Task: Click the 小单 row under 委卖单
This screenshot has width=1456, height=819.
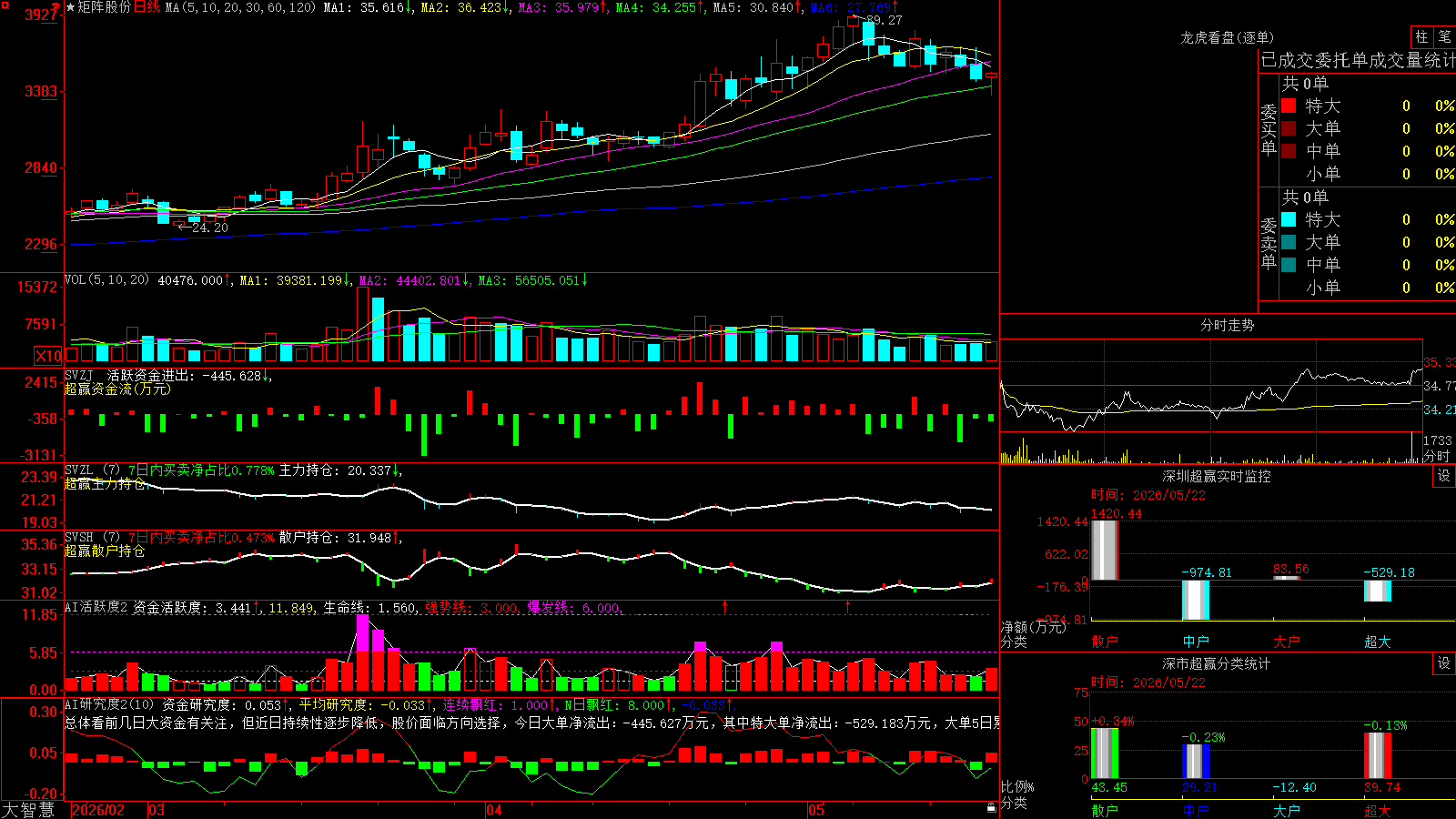Action: [1368, 288]
